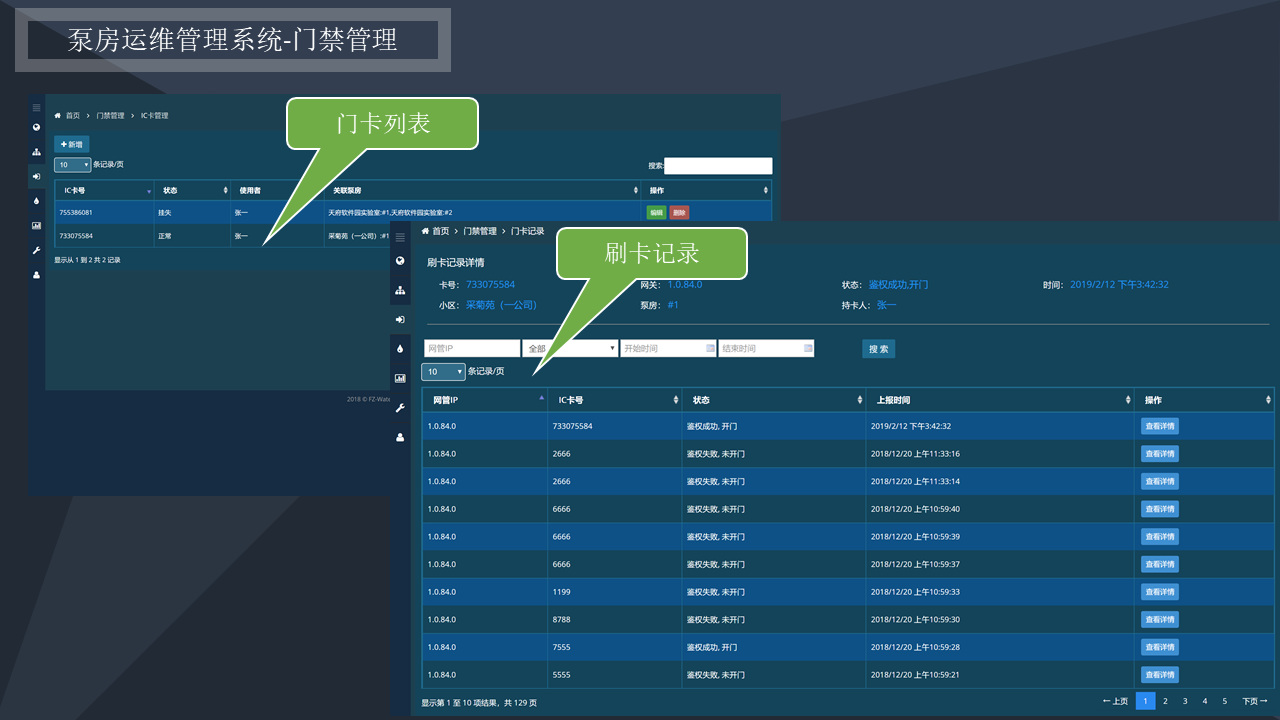The height and width of the screenshot is (720, 1280).
Task: Click water drop icon in IC卡管理 sidebar
Action: click(x=36, y=201)
